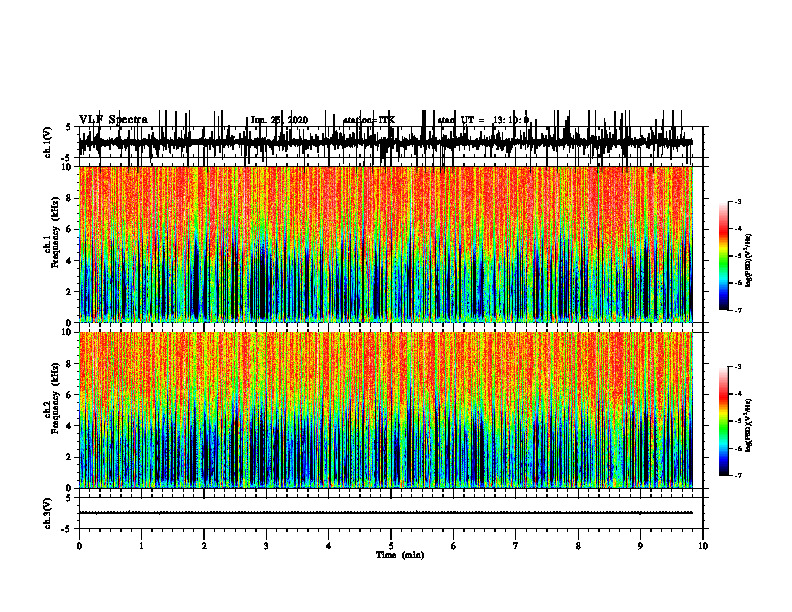The width and height of the screenshot is (792, 612).
Task: Click inside the ch.2 spectrogram panel
Action: (x=385, y=410)
